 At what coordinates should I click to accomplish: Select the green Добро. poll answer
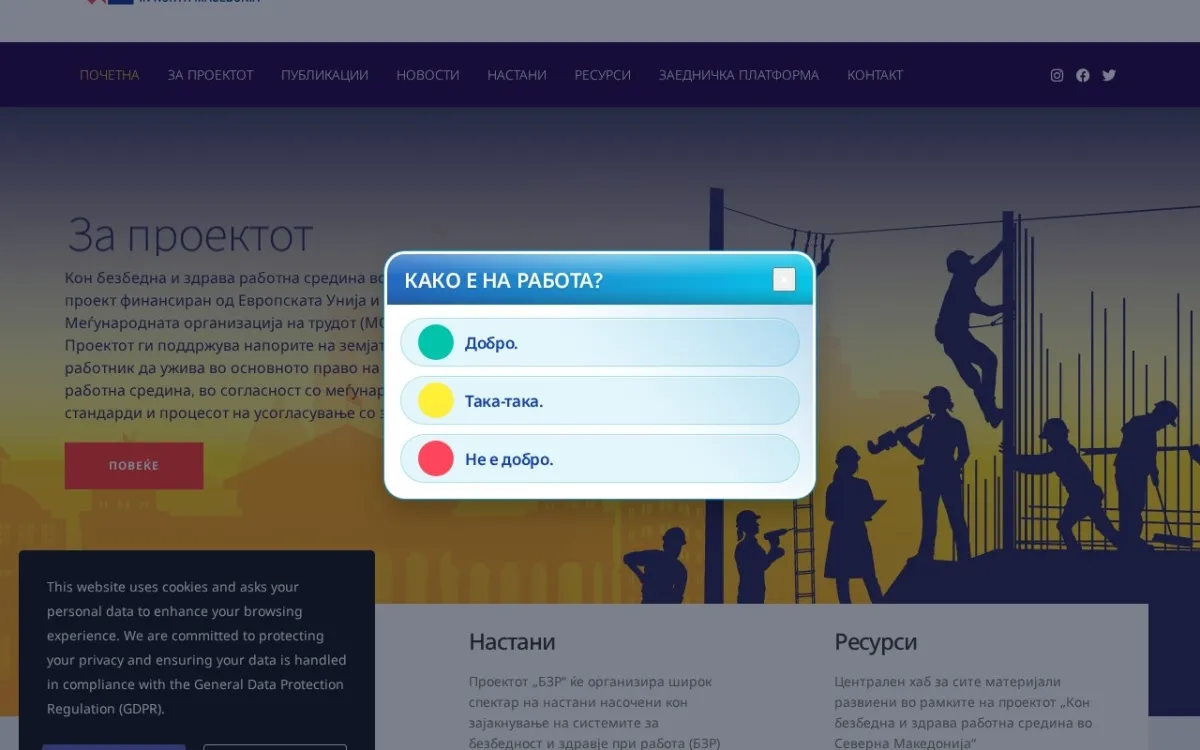pyautogui.click(x=600, y=343)
